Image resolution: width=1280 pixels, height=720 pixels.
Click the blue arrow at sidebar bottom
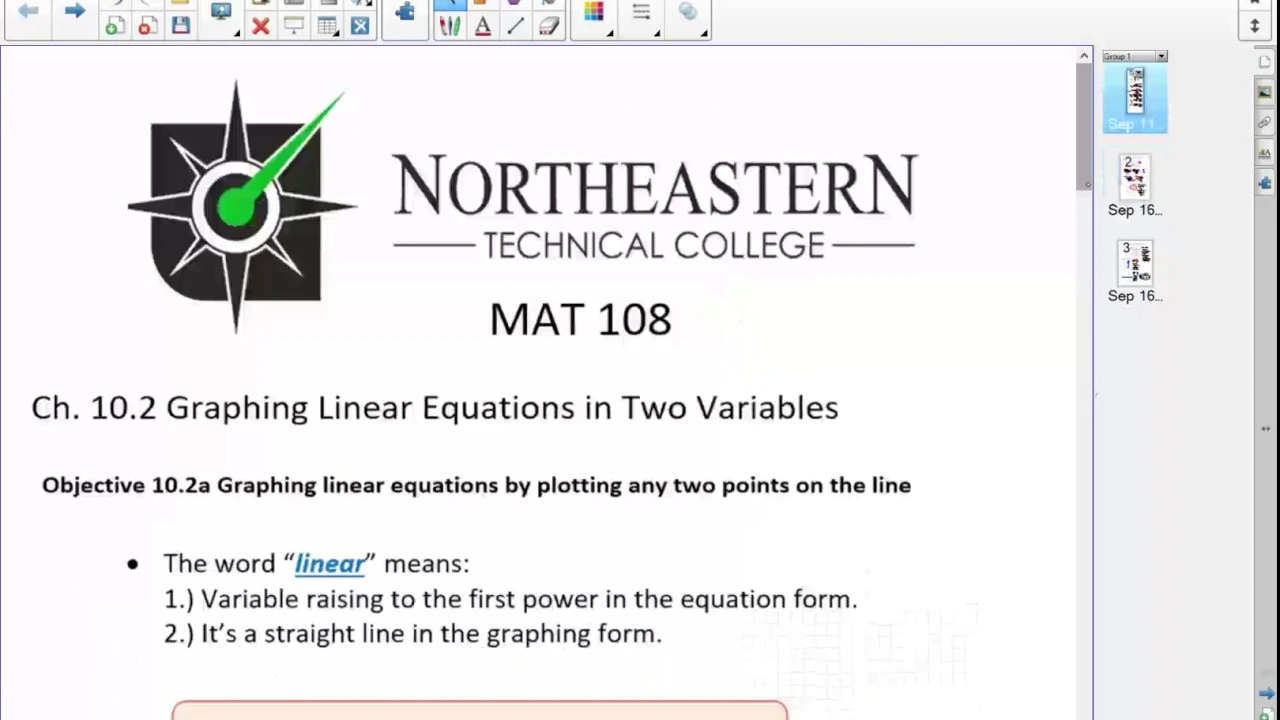(1266, 693)
